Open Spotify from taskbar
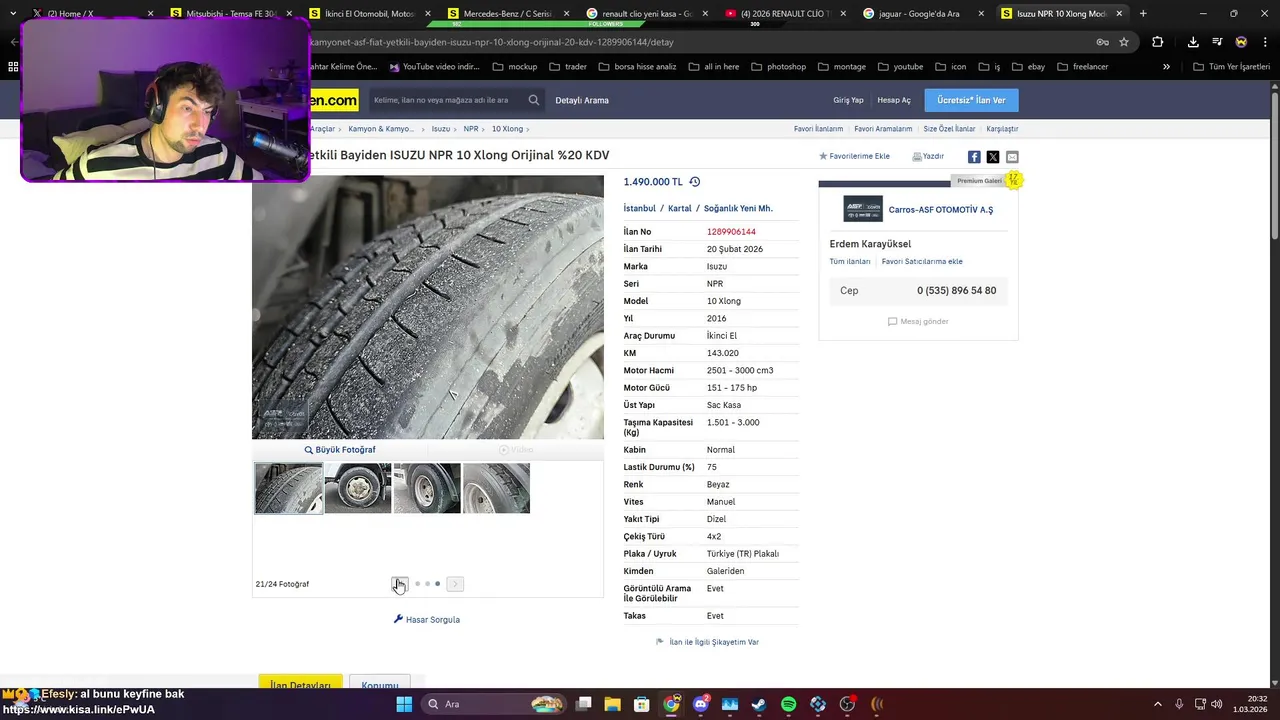1280x720 pixels. tap(788, 704)
